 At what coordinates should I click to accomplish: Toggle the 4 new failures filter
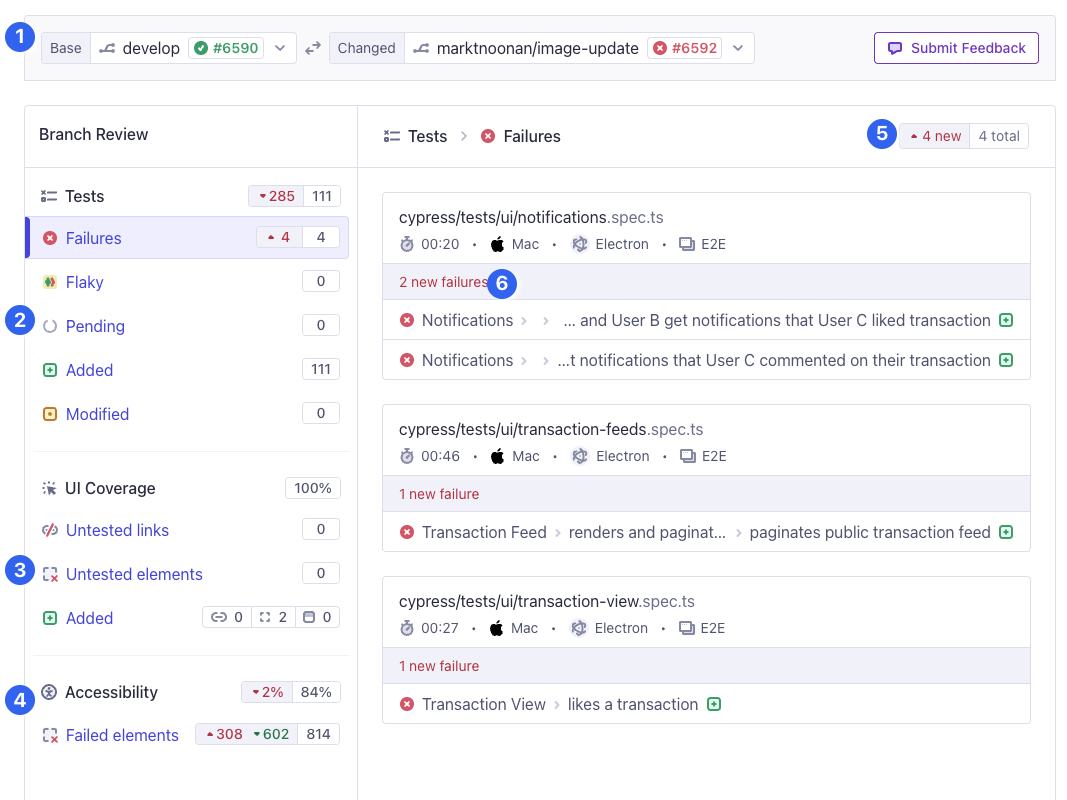(935, 136)
